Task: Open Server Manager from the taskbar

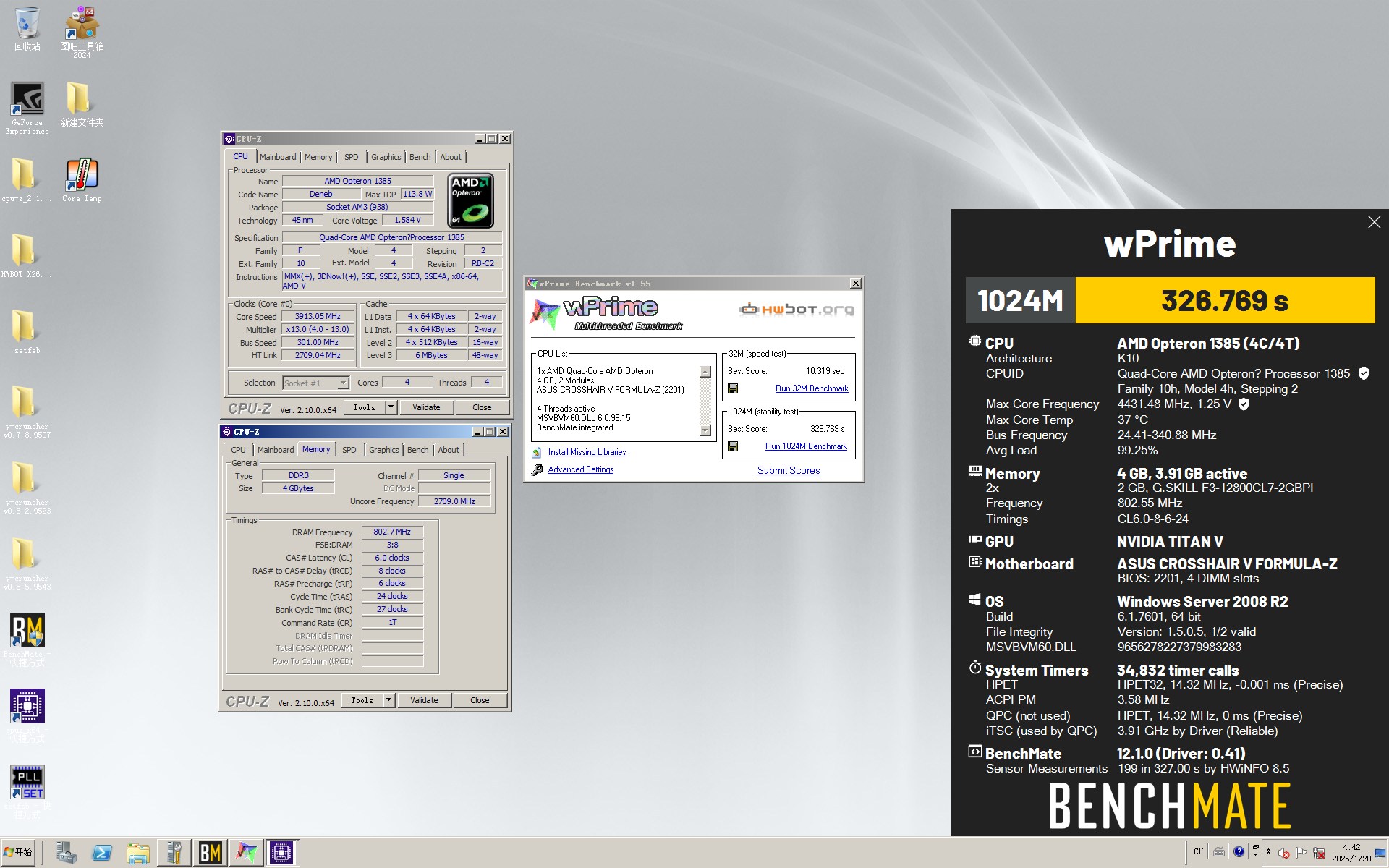Action: (x=66, y=853)
